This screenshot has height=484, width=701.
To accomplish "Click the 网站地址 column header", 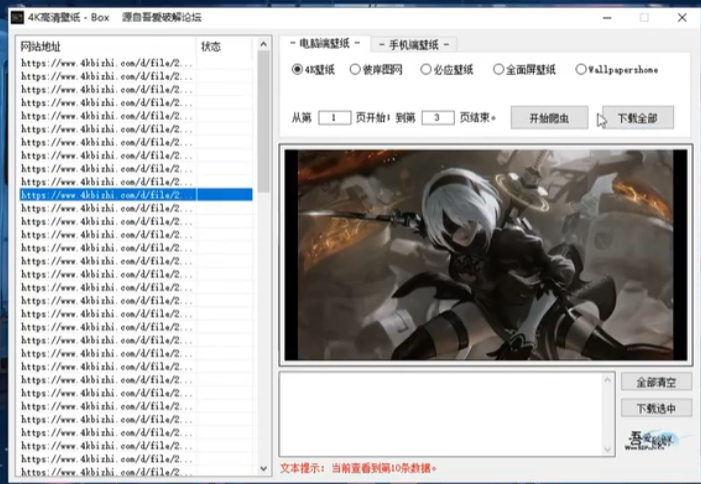I will click(x=106, y=46).
